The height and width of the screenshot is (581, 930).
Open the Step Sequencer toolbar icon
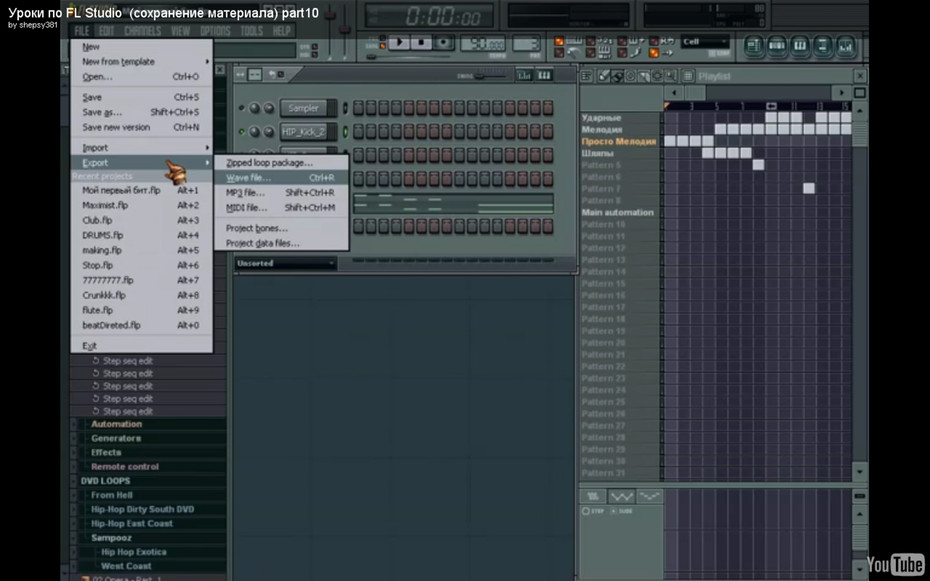777,46
